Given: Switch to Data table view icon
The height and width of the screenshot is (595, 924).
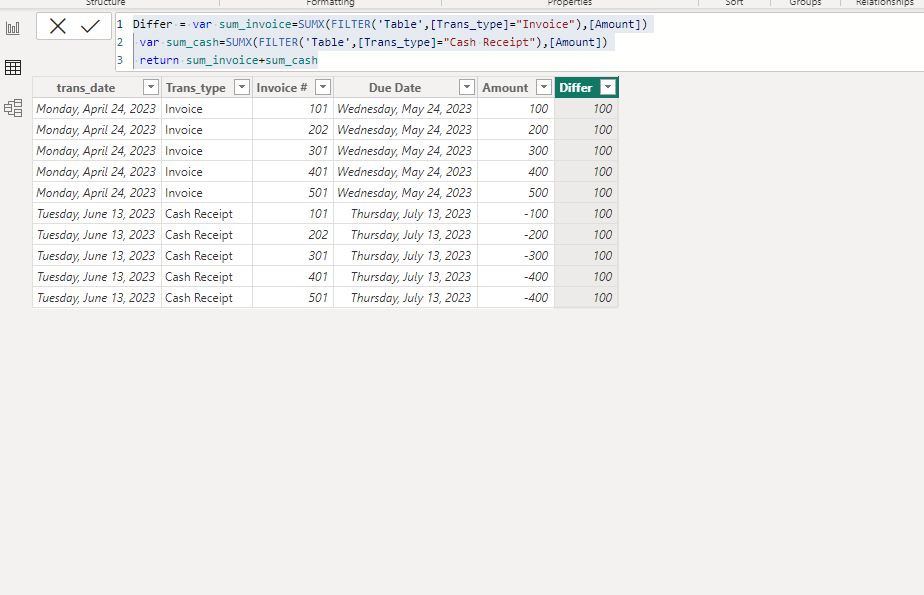Looking at the screenshot, I should (x=13, y=68).
